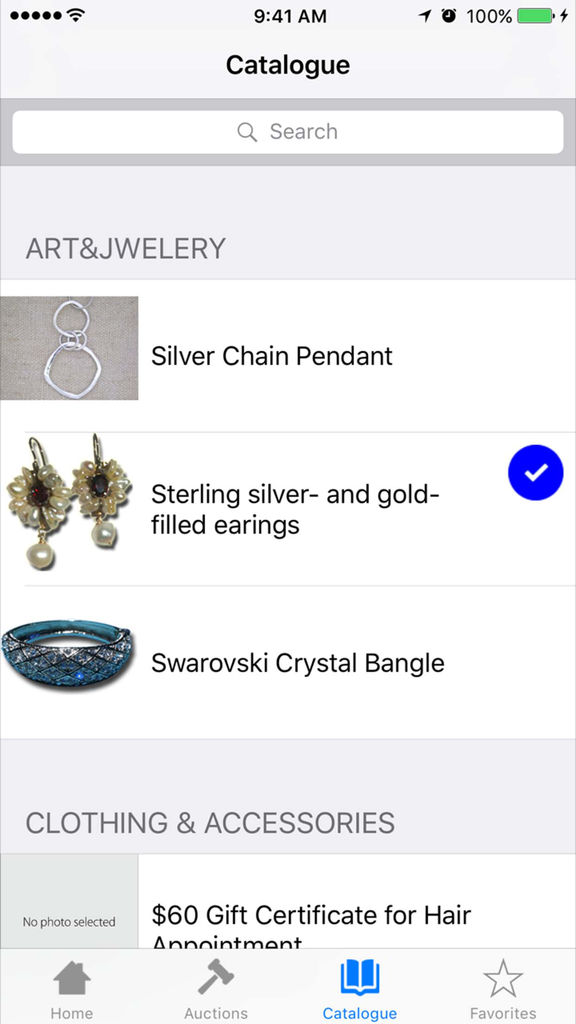Tap the silver chain pendant thumbnail
Screen dimensions: 576x1024
point(69,348)
